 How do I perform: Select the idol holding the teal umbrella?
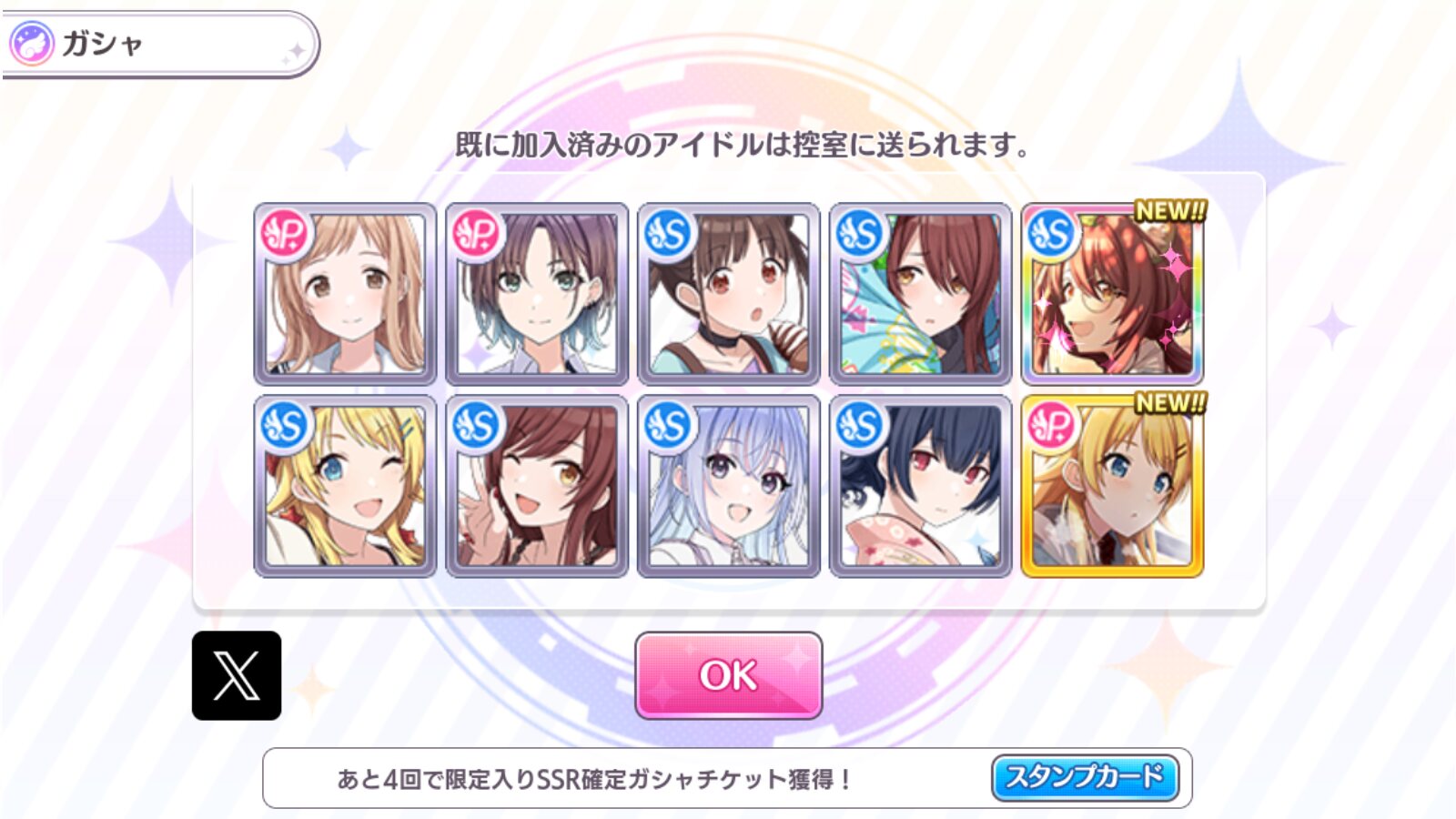921,294
